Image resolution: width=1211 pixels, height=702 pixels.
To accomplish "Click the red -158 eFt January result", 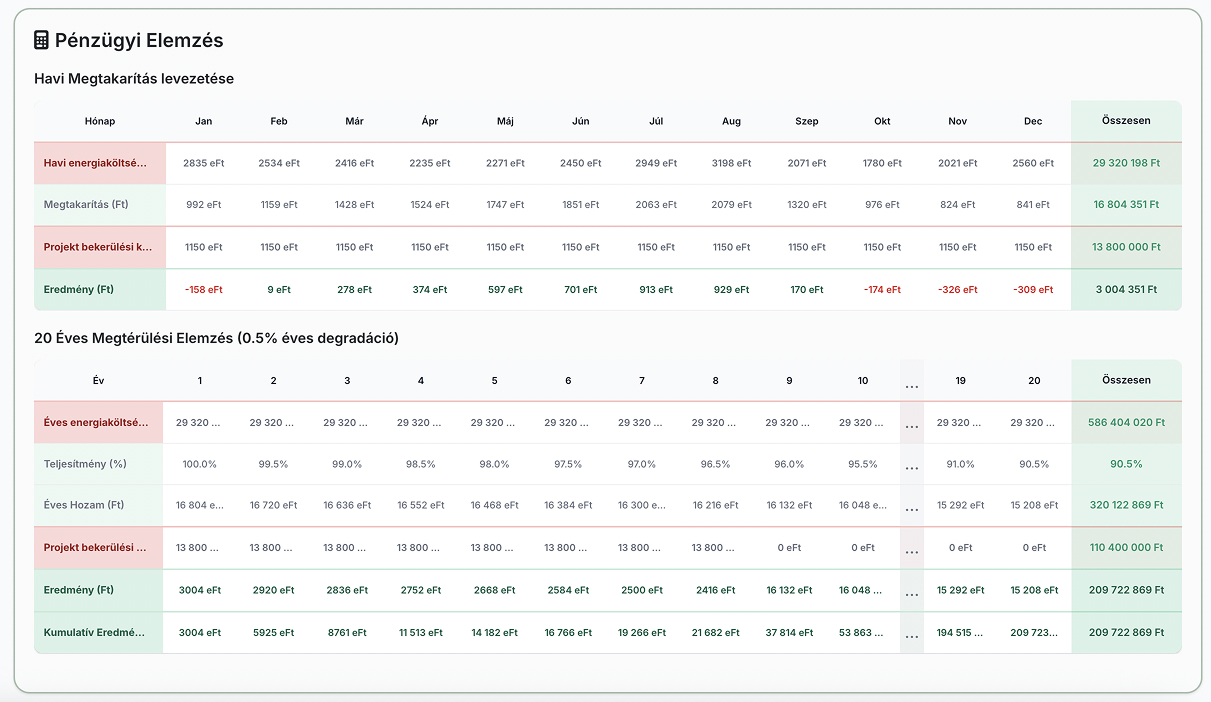I will 203,289.
